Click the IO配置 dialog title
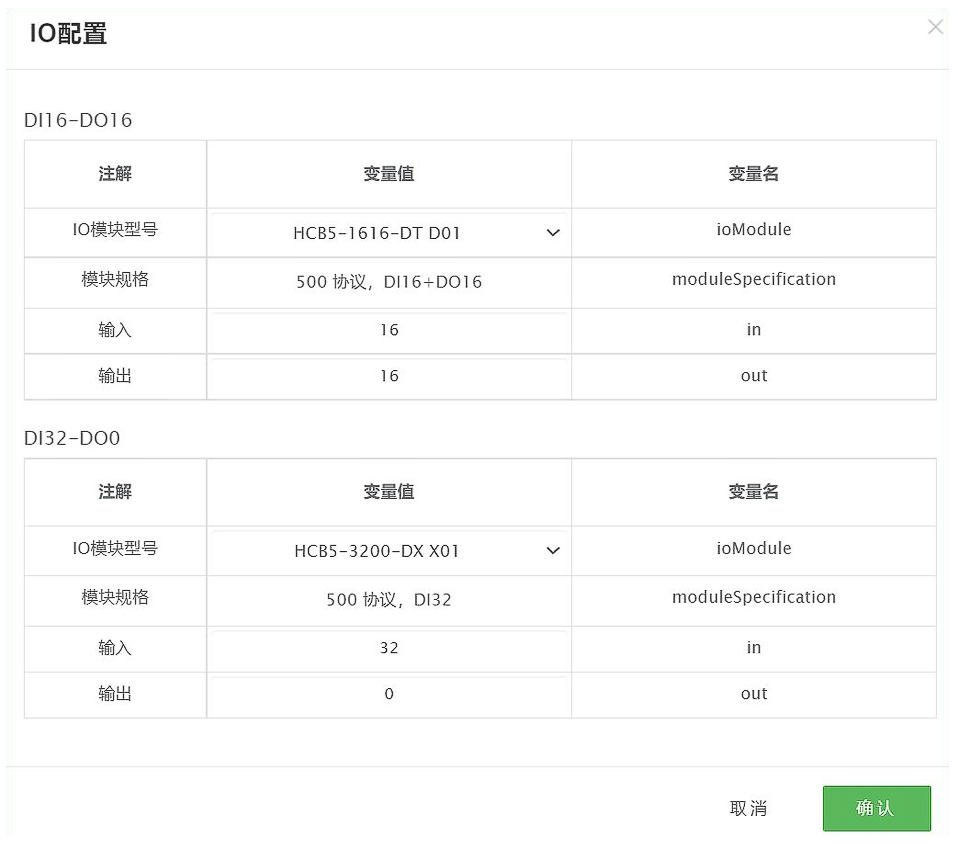Screen dimensions: 958x849 pyautogui.click(x=68, y=34)
